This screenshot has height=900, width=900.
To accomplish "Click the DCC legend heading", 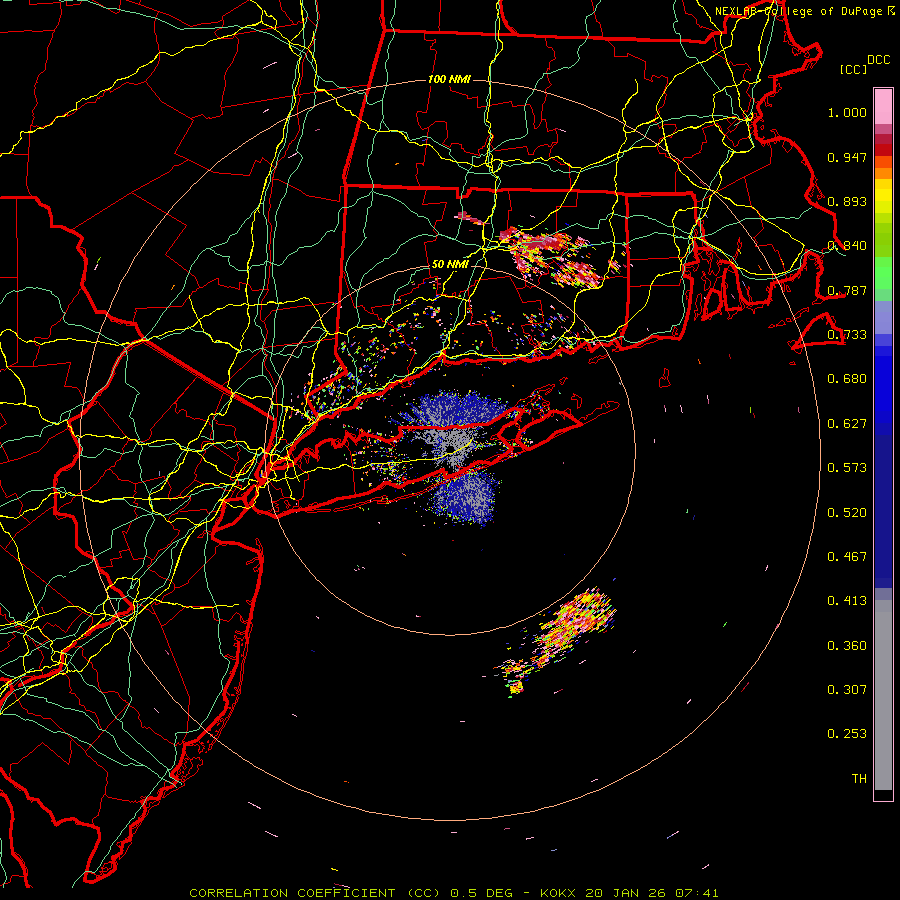I will coord(878,60).
